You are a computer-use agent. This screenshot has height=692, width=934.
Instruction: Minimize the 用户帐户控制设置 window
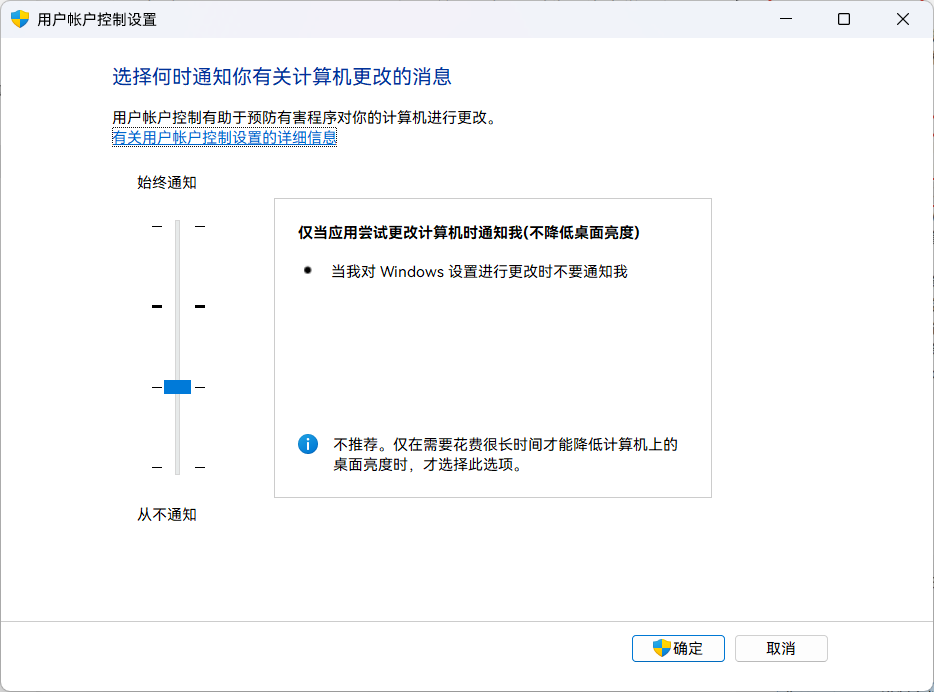click(x=786, y=19)
